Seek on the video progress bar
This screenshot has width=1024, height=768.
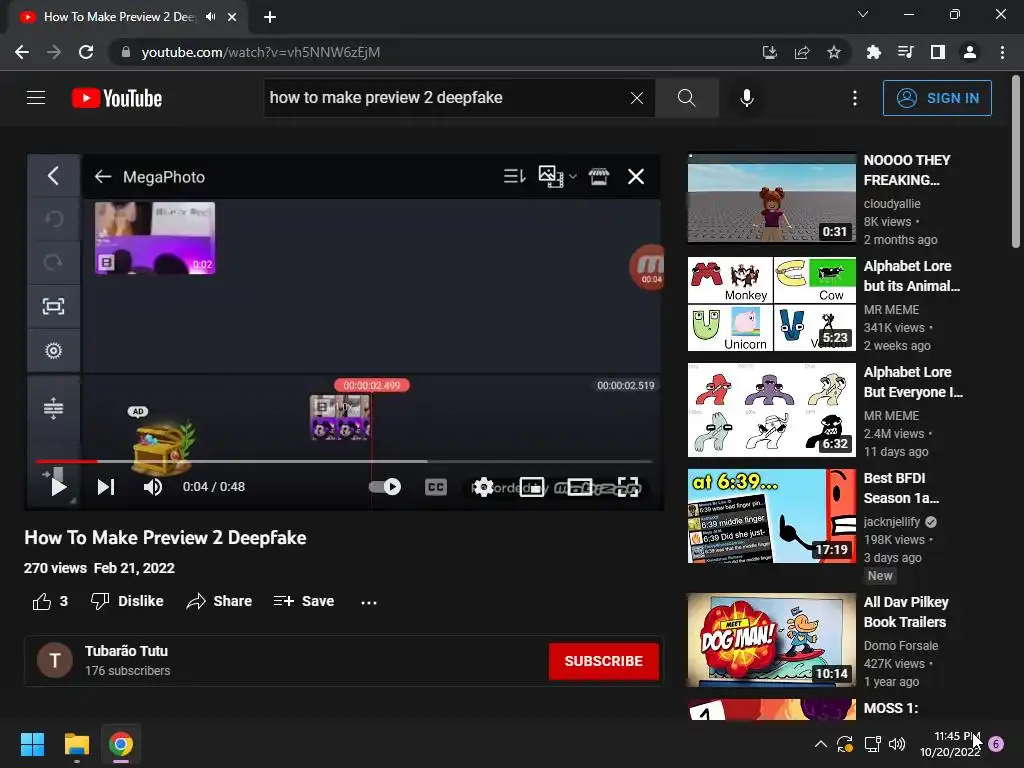344,461
